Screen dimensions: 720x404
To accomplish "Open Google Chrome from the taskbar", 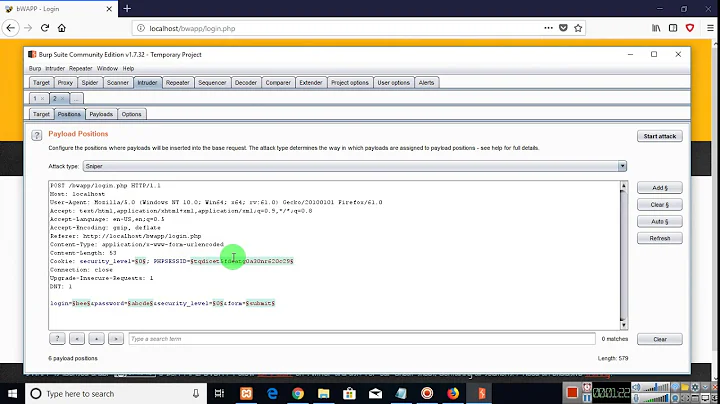I will click(x=298, y=393).
